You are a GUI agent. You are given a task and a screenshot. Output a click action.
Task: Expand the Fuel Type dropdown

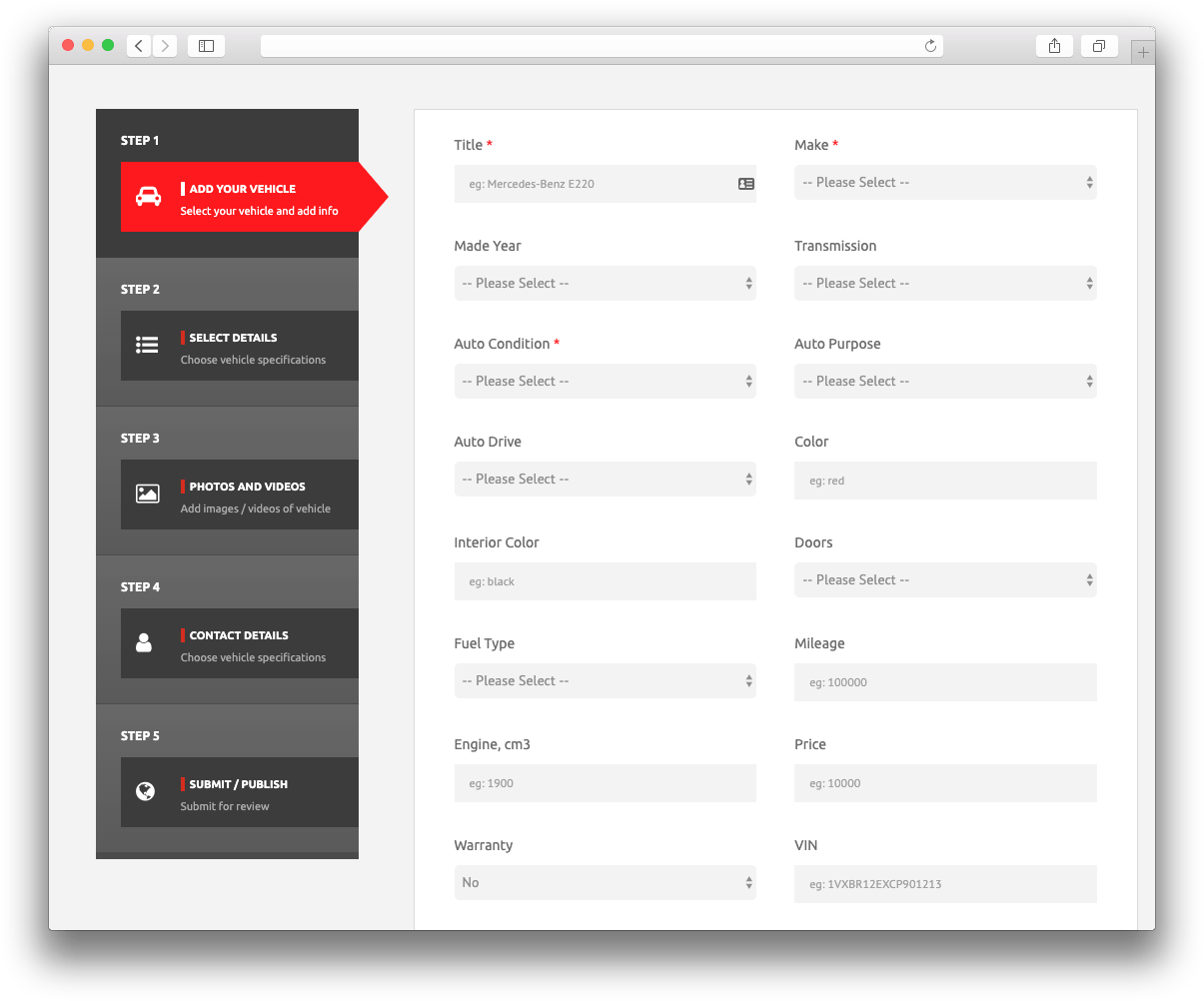pos(604,681)
